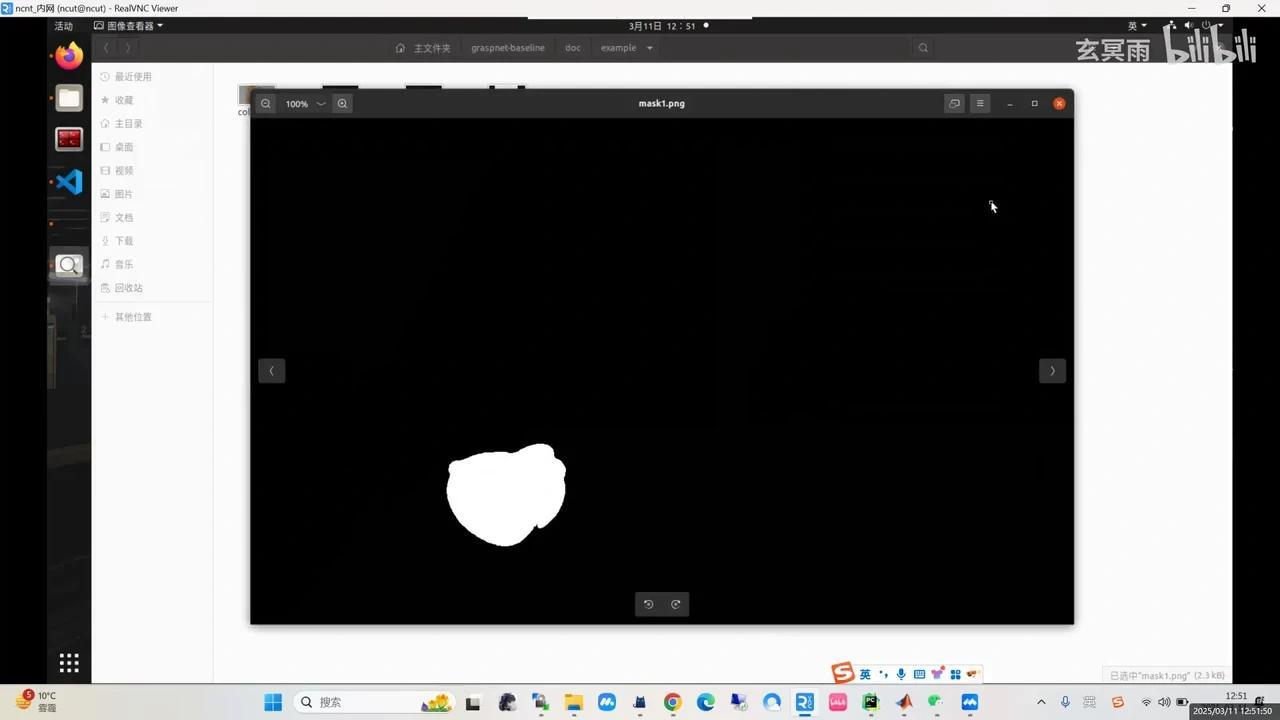Select the zoom in tool in the image viewer
This screenshot has height=720, width=1280.
pyautogui.click(x=342, y=103)
